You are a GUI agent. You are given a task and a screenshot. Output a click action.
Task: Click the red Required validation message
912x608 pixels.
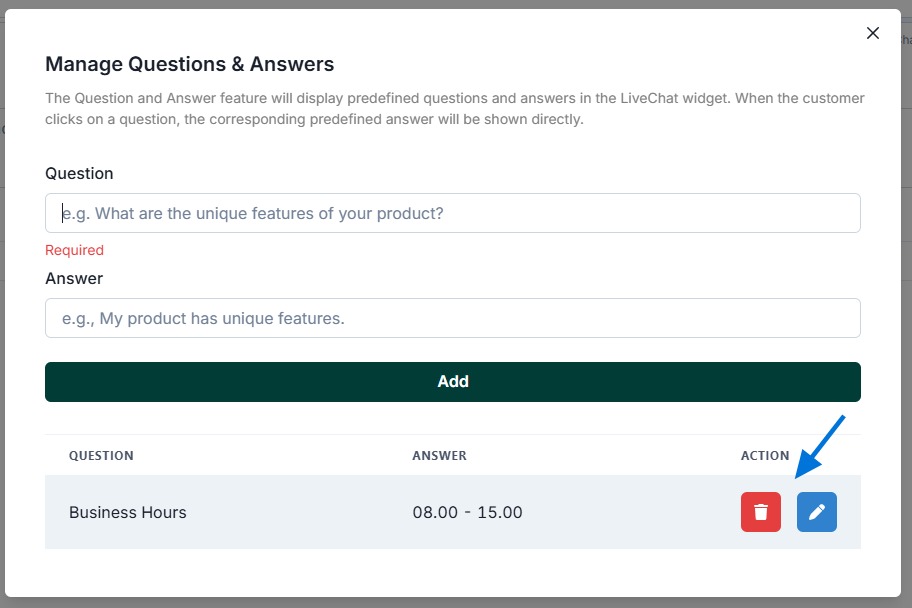[74, 250]
